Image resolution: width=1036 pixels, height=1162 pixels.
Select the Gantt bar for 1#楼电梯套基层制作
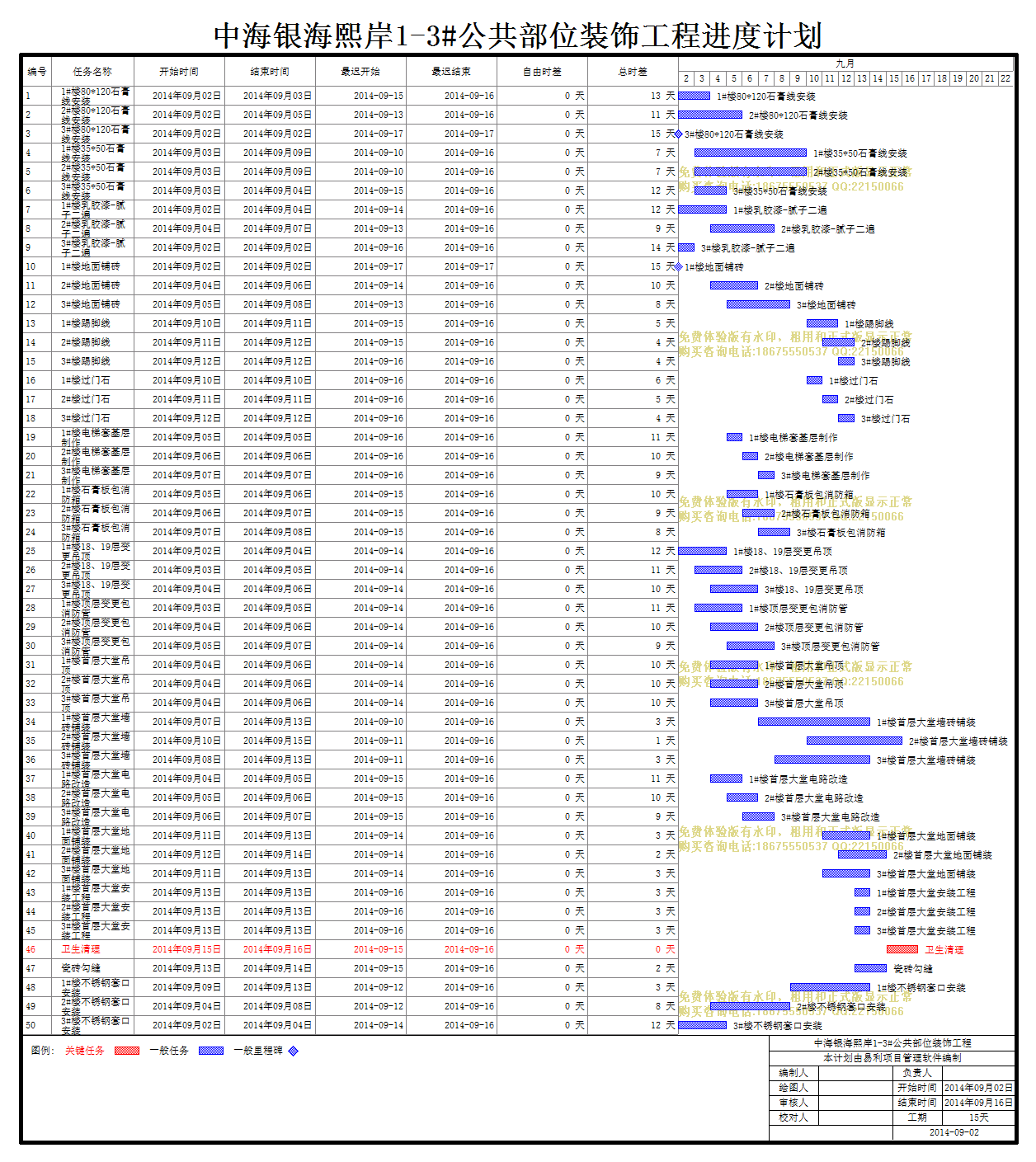click(734, 437)
